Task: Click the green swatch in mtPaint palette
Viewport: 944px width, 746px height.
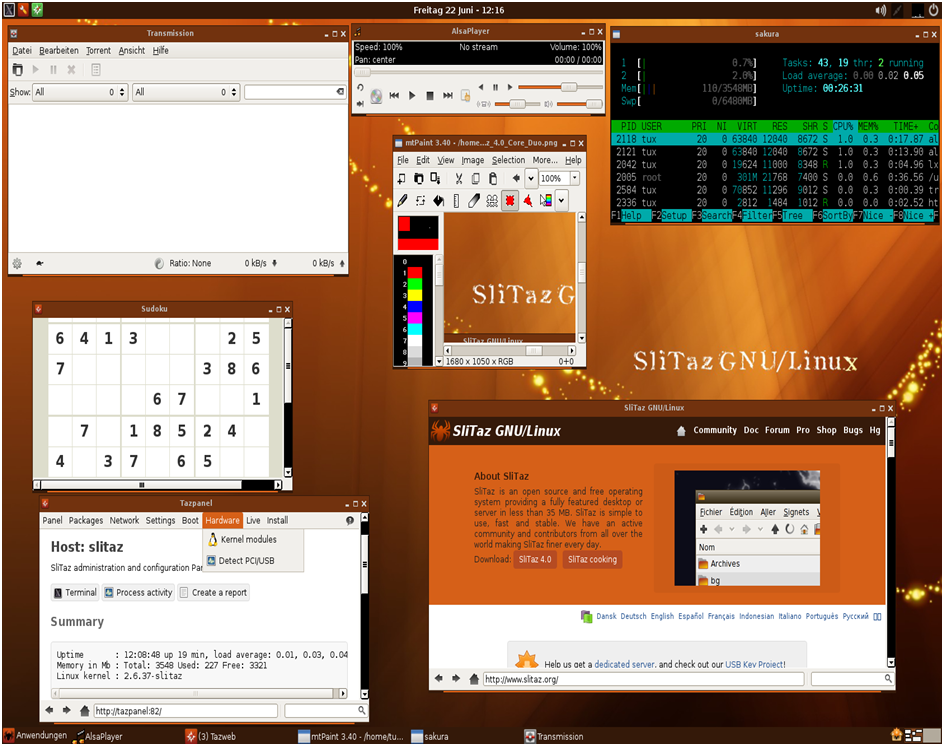Action: pyautogui.click(x=414, y=284)
